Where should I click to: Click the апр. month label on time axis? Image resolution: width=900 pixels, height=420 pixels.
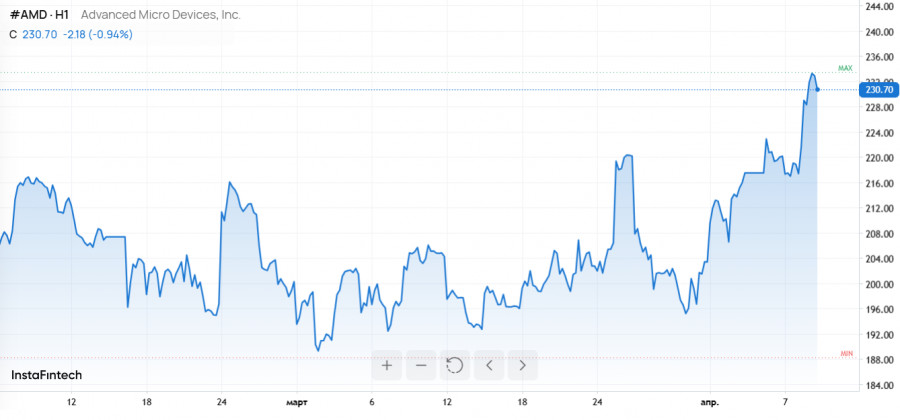[709, 403]
